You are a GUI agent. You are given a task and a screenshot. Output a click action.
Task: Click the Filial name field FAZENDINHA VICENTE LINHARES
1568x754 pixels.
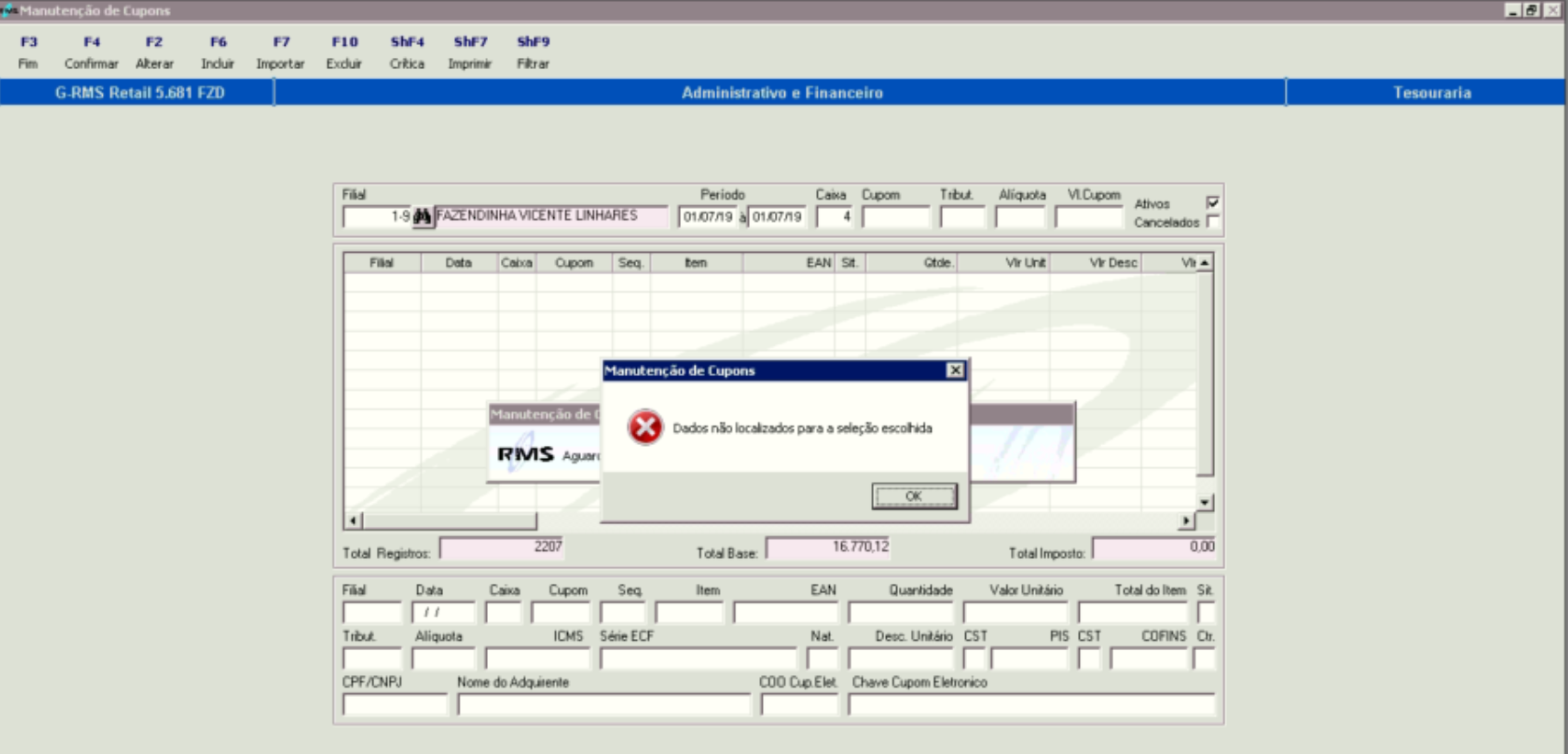[x=551, y=216]
